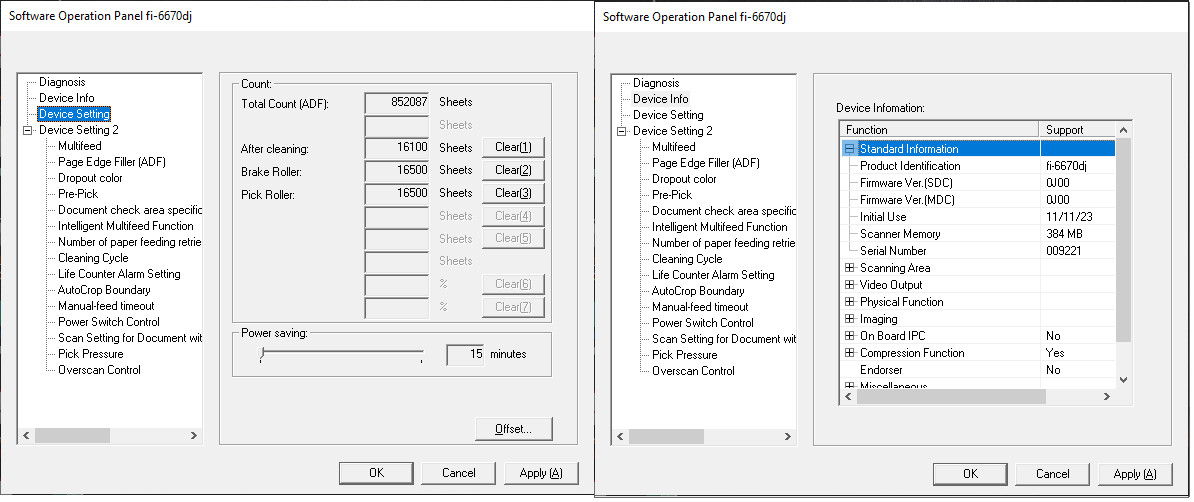Open Cleaning Cycle in left window
The width and height of the screenshot is (1194, 502).
tap(93, 258)
